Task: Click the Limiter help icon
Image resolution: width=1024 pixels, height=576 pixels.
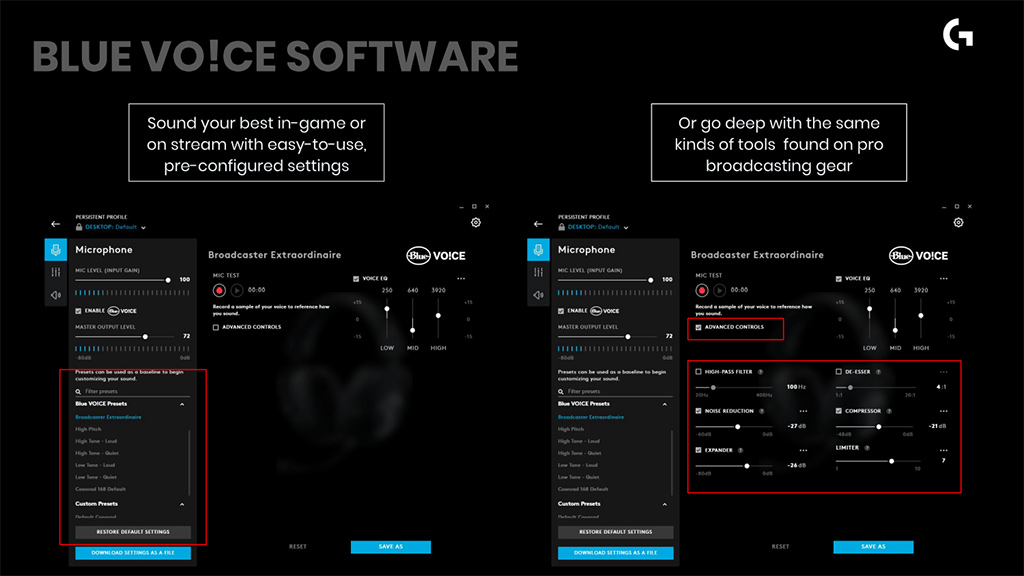Action: coord(867,448)
